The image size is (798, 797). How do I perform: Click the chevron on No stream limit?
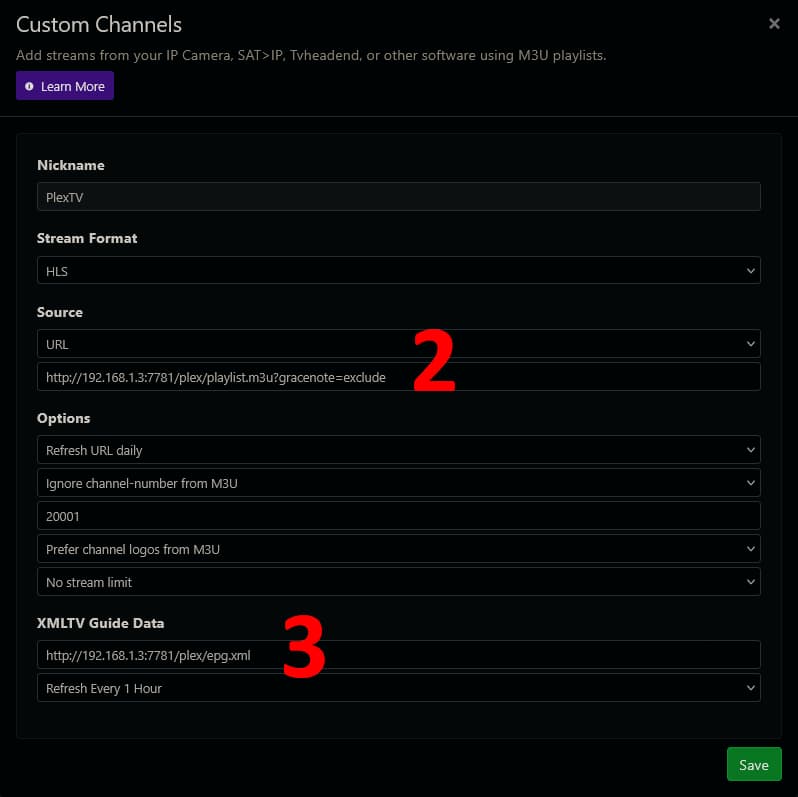[751, 582]
